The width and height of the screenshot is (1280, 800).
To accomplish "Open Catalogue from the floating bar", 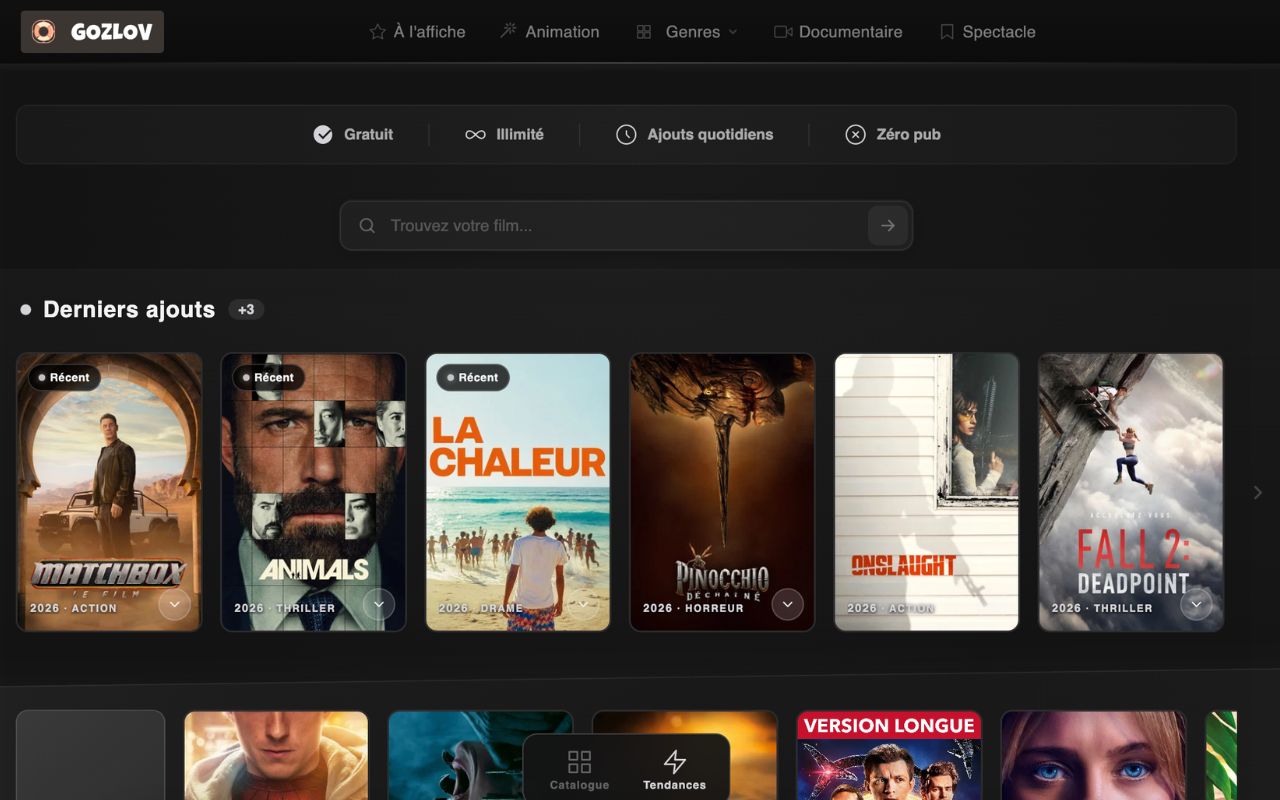I will [x=579, y=770].
